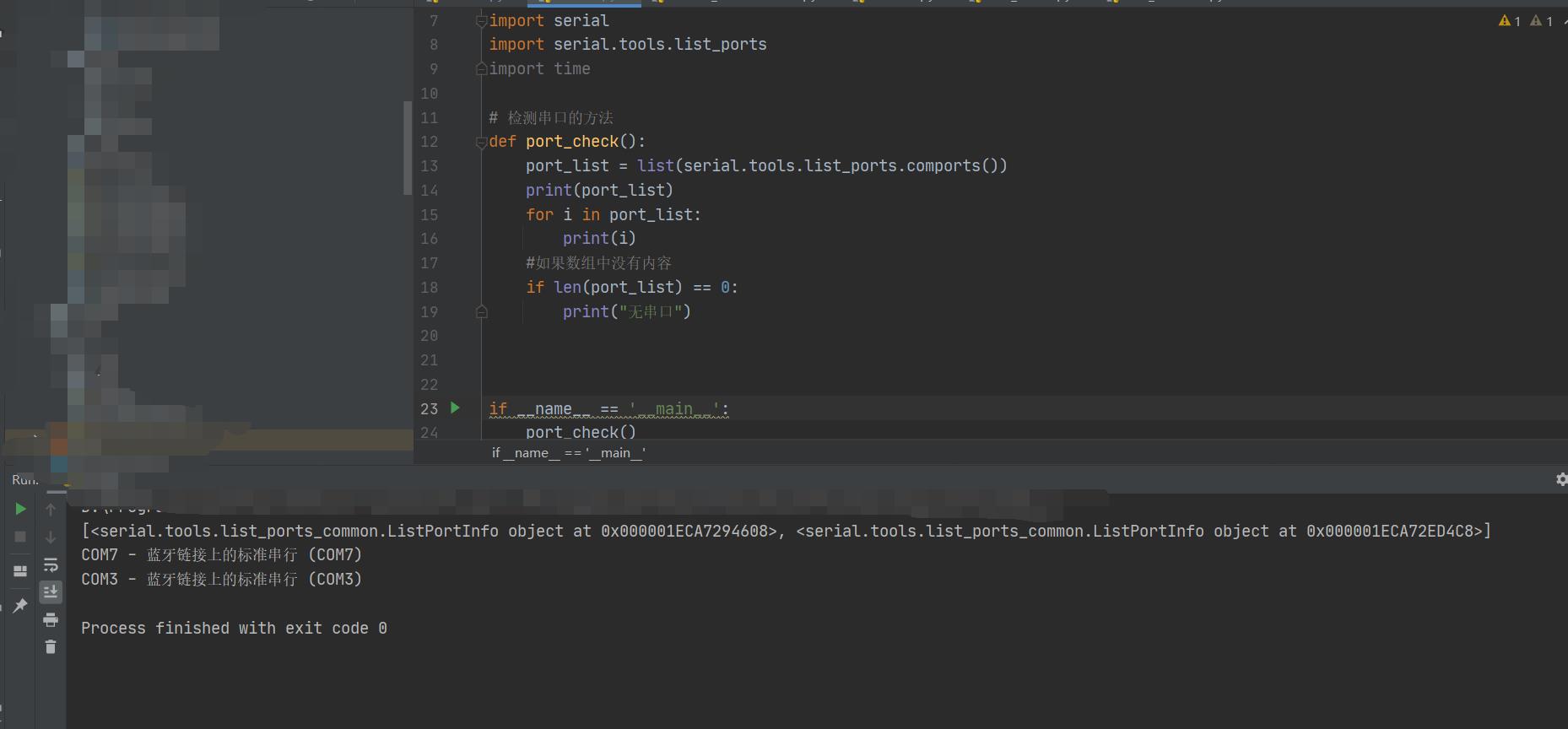
Task: Click the fold end marker at line 19
Action: tap(481, 311)
